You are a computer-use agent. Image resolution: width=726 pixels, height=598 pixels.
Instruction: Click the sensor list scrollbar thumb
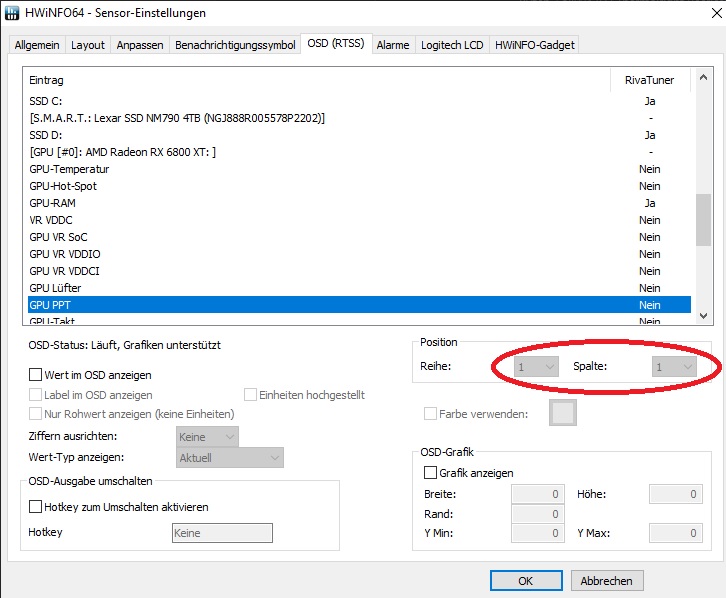coord(703,220)
